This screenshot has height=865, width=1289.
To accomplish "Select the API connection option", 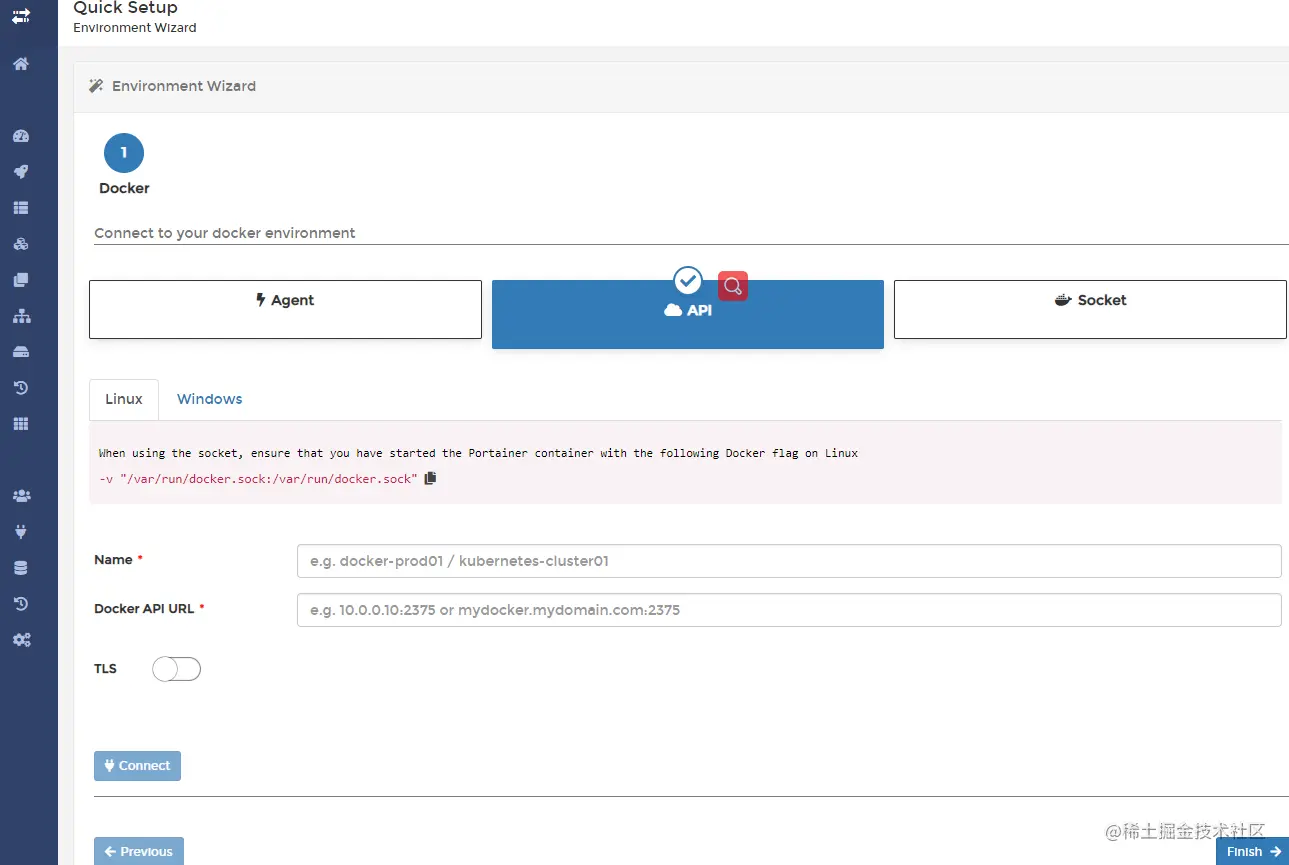I will click(688, 314).
